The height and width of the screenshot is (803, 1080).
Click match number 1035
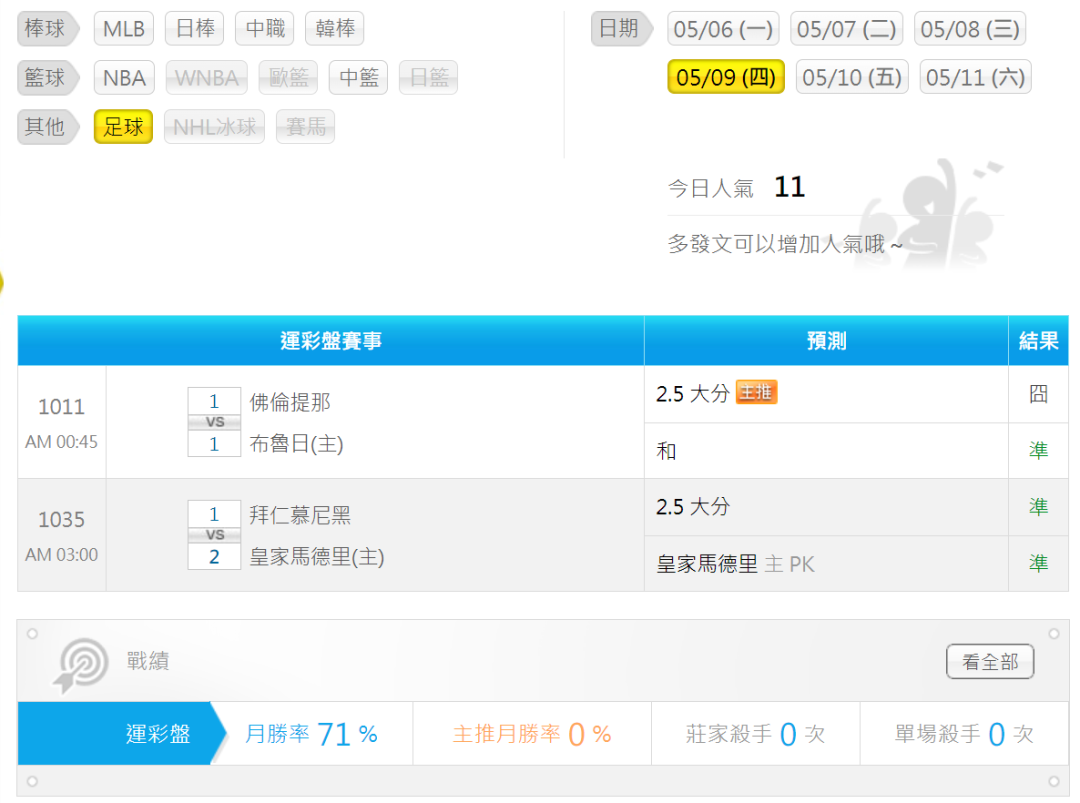[61, 520]
